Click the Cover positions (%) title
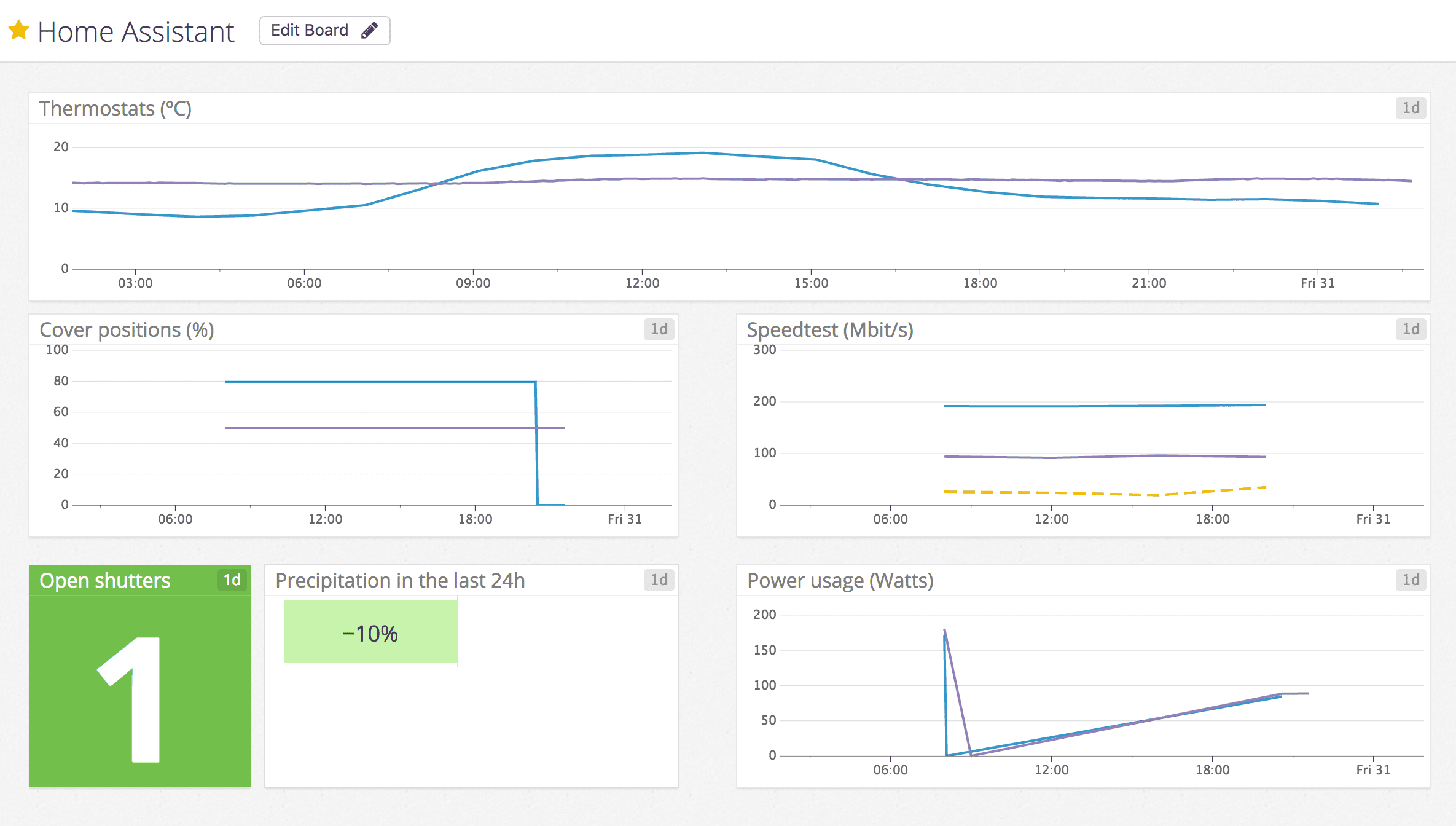Image resolution: width=1456 pixels, height=826 pixels. [127, 330]
